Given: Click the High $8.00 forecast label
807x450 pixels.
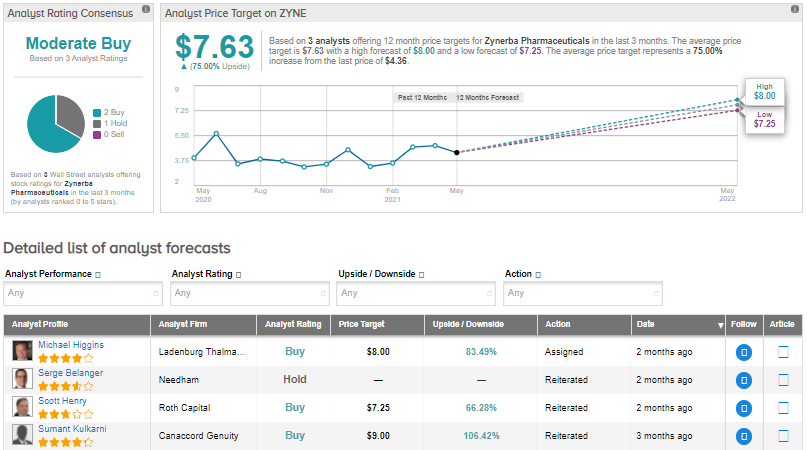Looking at the screenshot, I should click(764, 92).
